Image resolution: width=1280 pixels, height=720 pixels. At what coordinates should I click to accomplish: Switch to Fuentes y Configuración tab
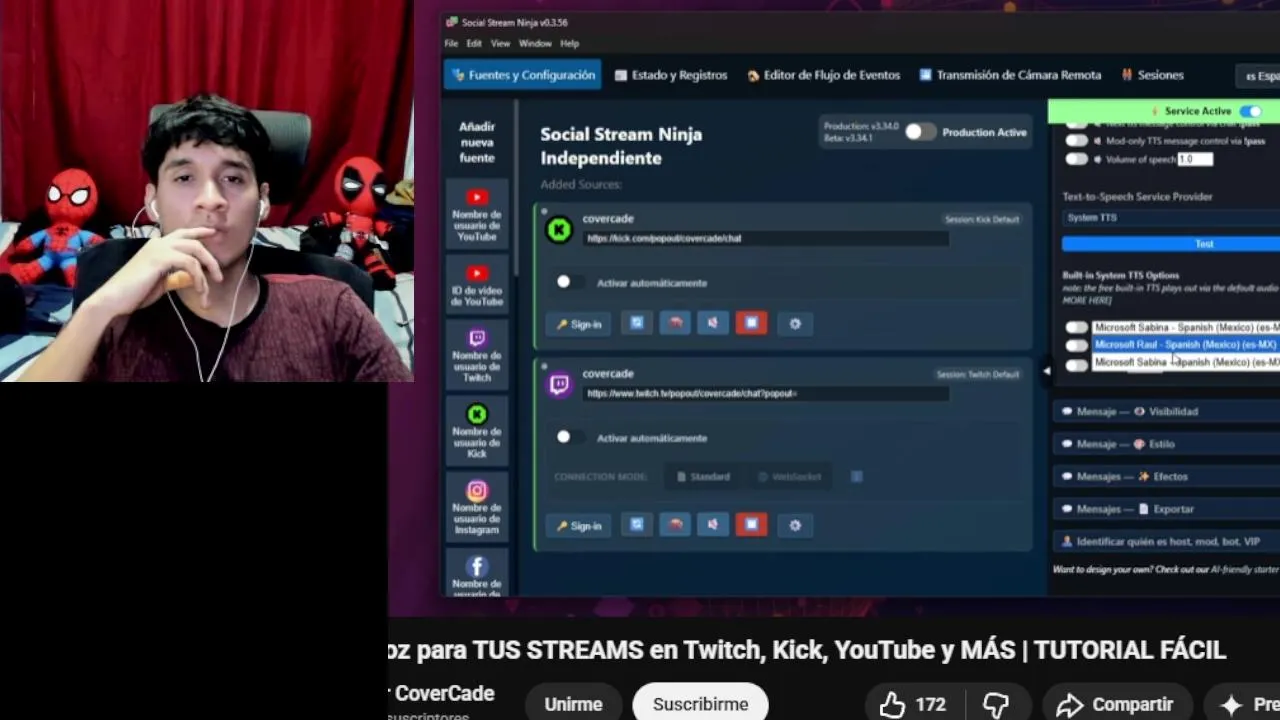[x=523, y=75]
